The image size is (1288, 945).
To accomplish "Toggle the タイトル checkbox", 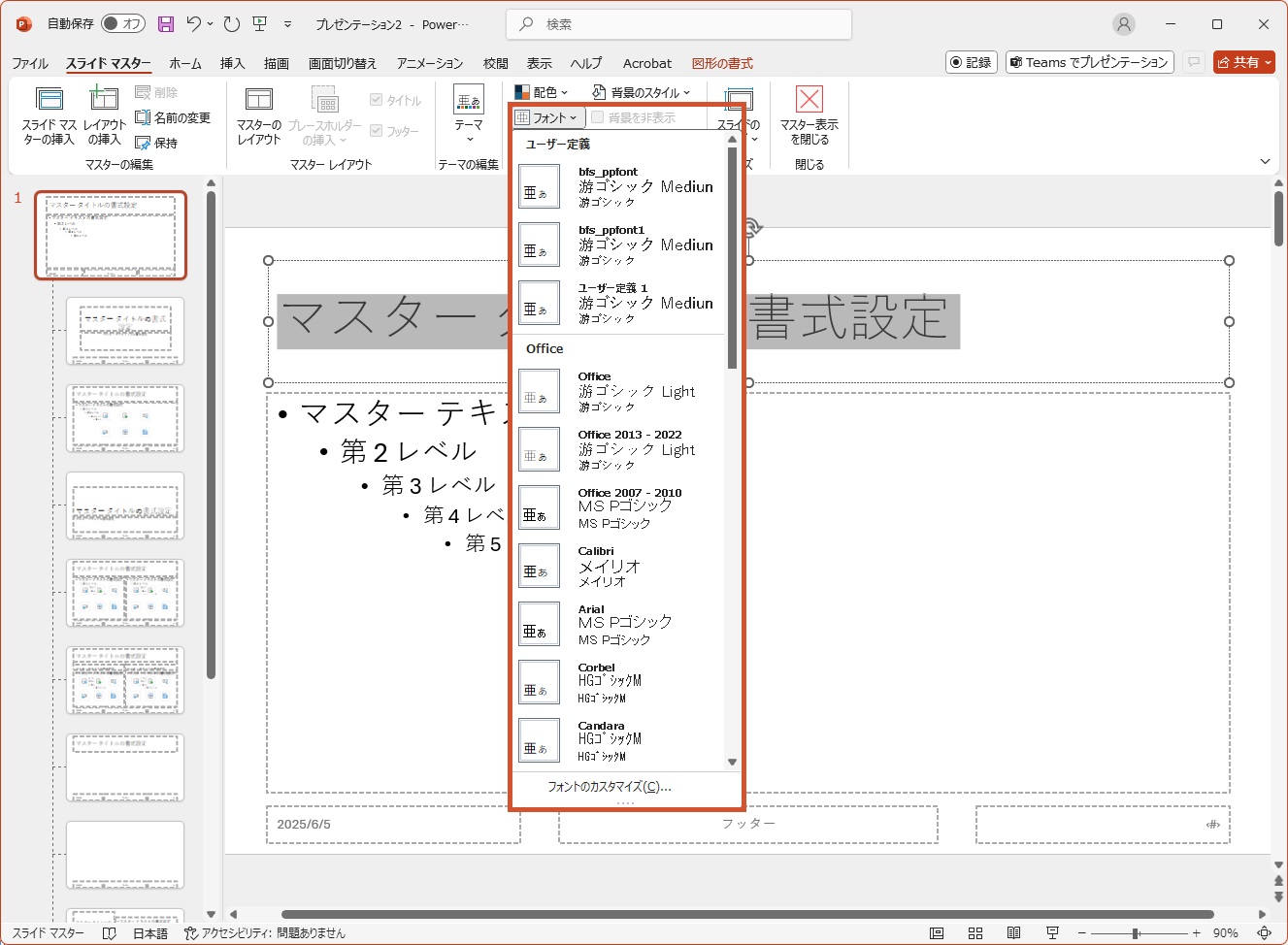I will click(377, 100).
